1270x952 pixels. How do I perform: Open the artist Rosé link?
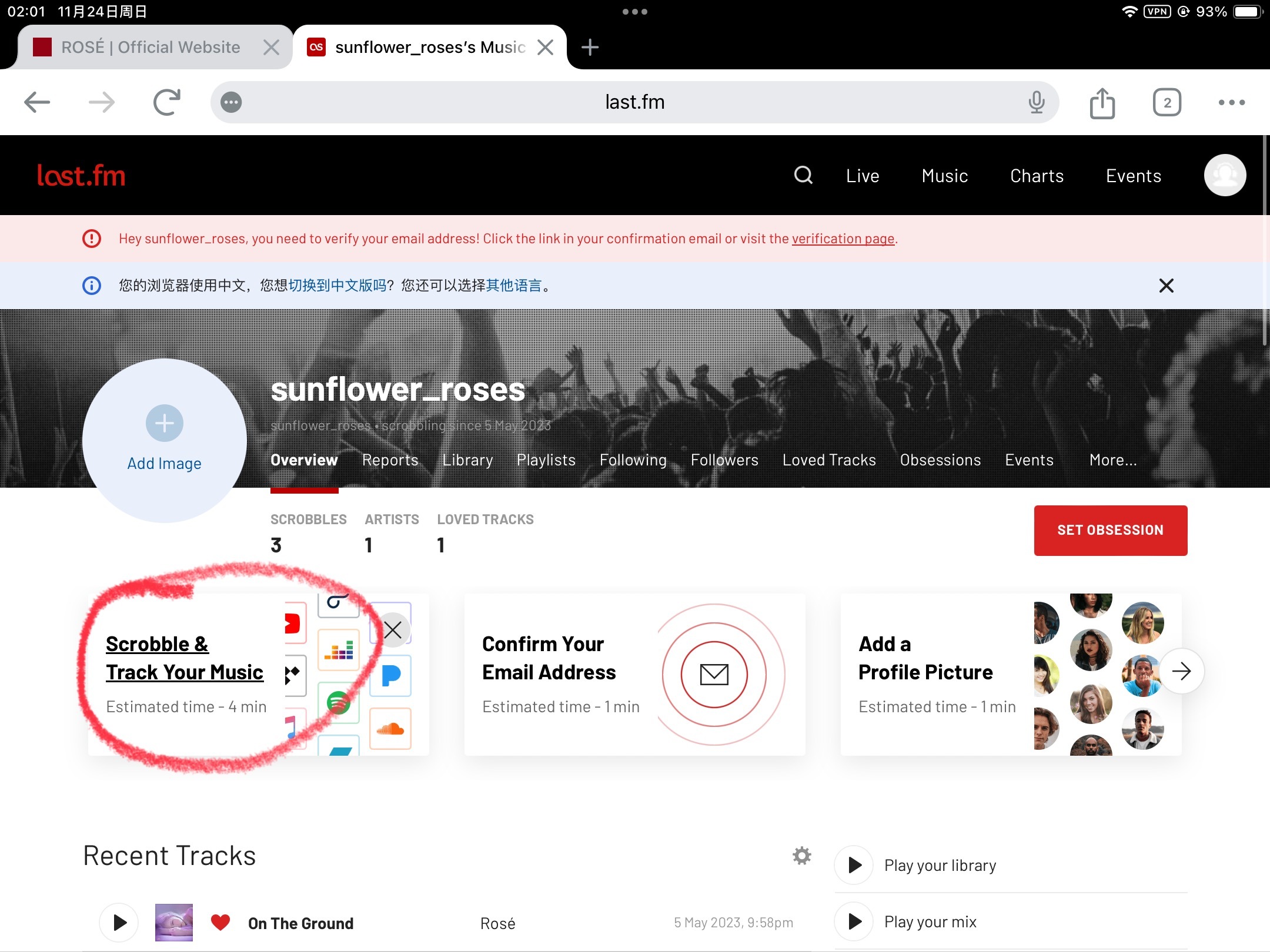point(498,923)
